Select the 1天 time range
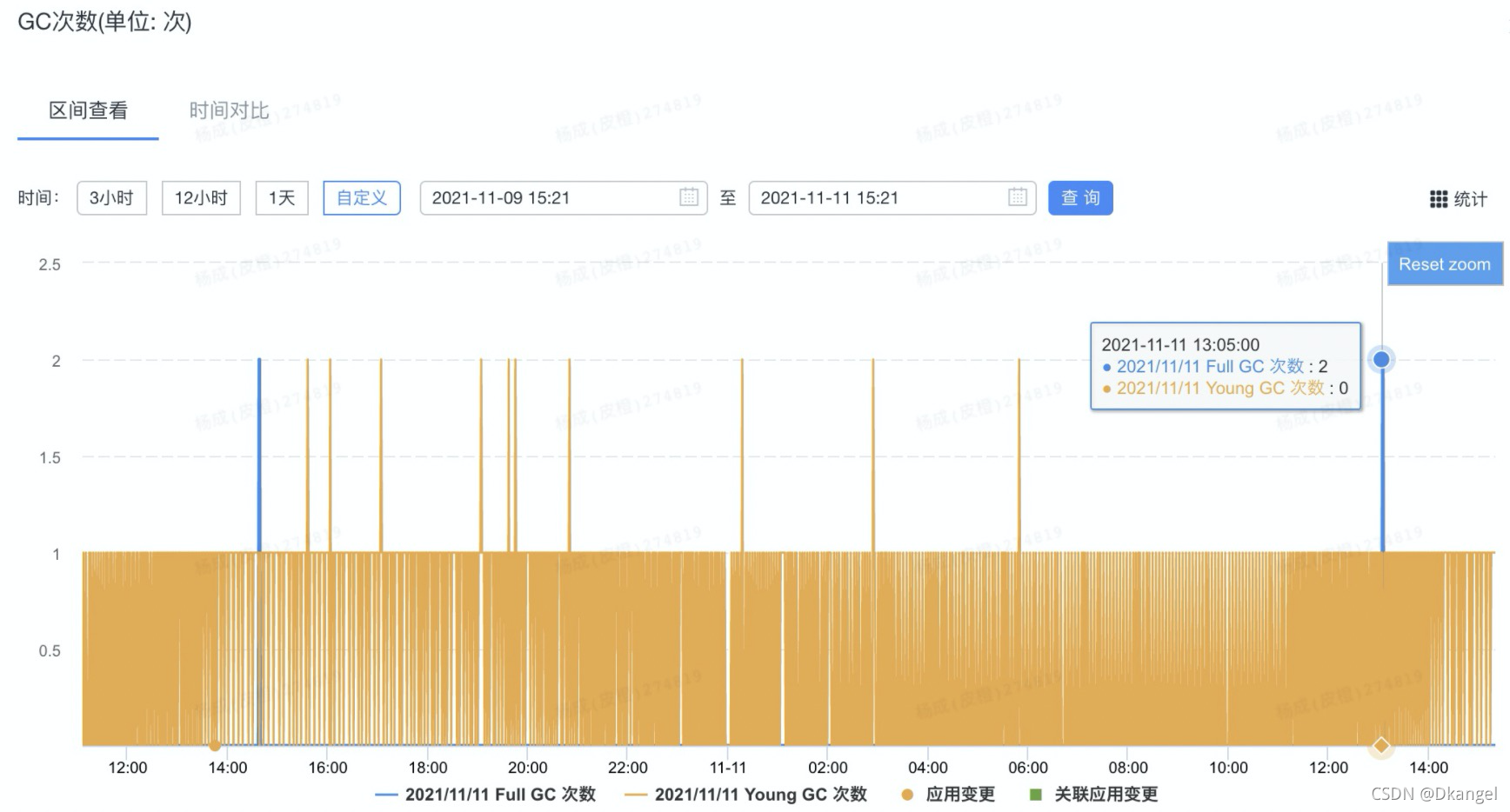The height and width of the screenshot is (812, 1510). coord(282,198)
